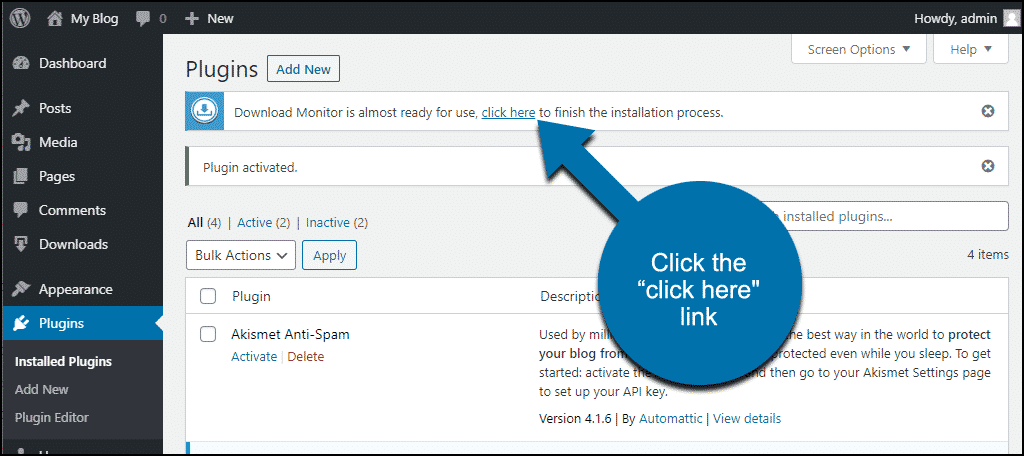Open Appearance via the paintbrush icon
The image size is (1024, 456).
click(x=22, y=289)
